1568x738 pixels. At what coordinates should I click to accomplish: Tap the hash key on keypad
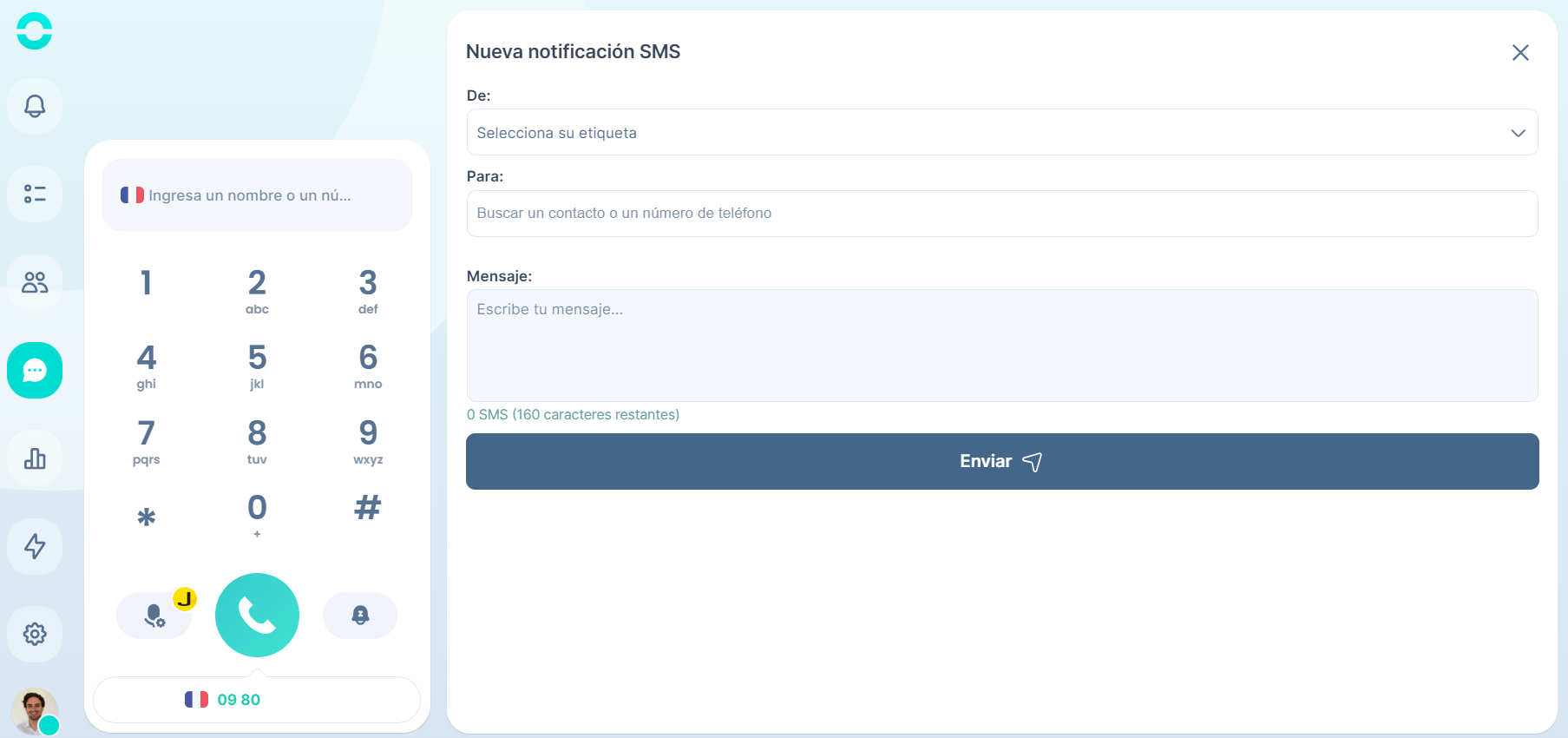(x=368, y=508)
